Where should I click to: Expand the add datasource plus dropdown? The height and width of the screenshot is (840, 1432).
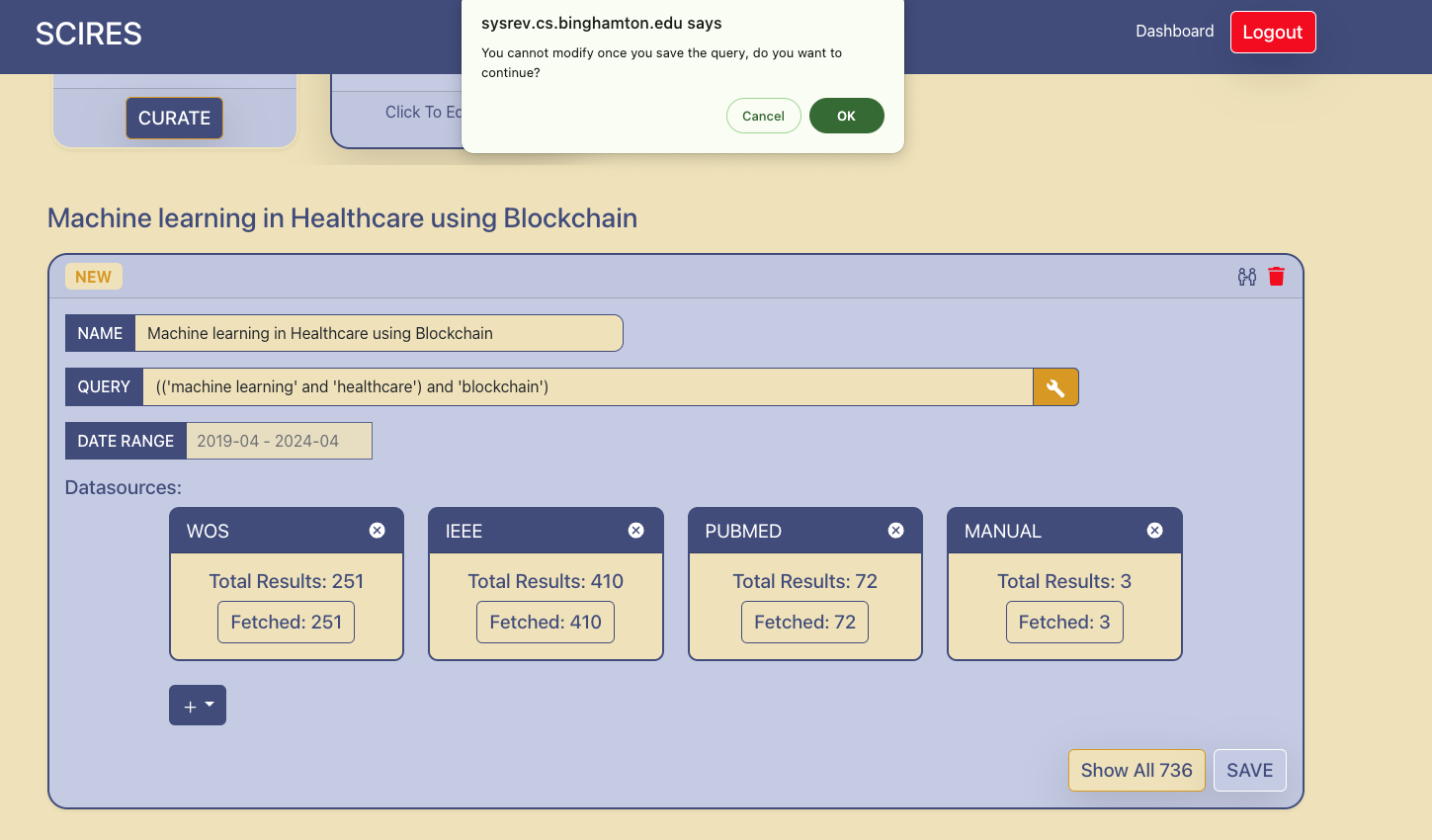tap(198, 706)
